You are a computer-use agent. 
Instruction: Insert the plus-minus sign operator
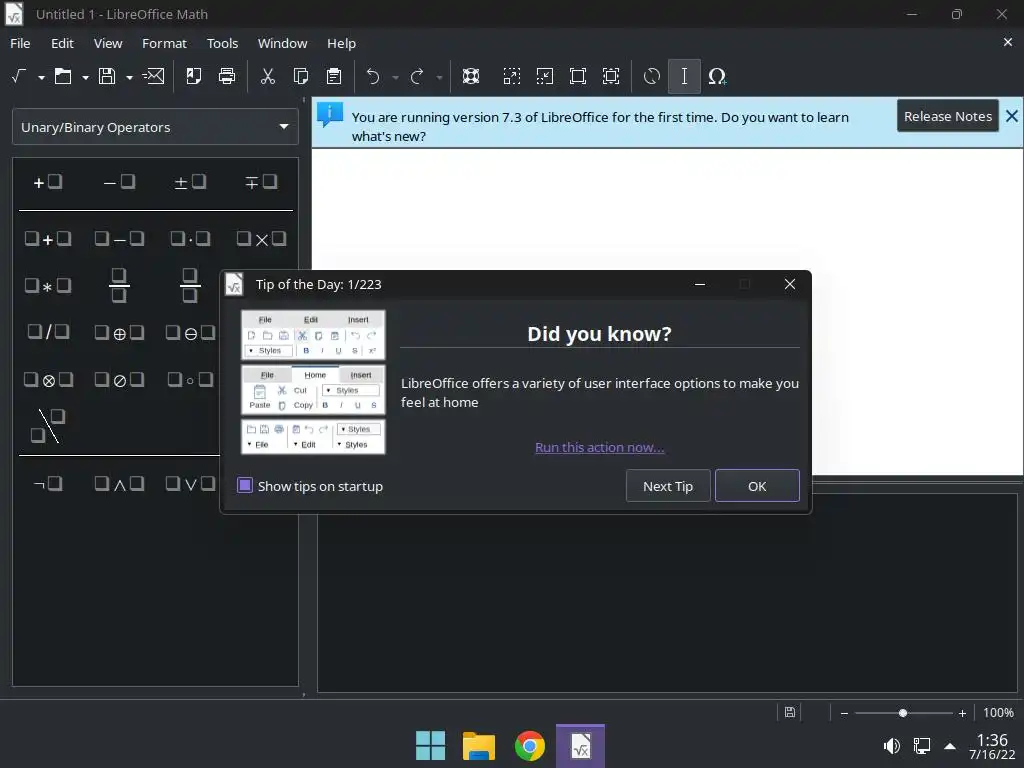click(x=190, y=182)
